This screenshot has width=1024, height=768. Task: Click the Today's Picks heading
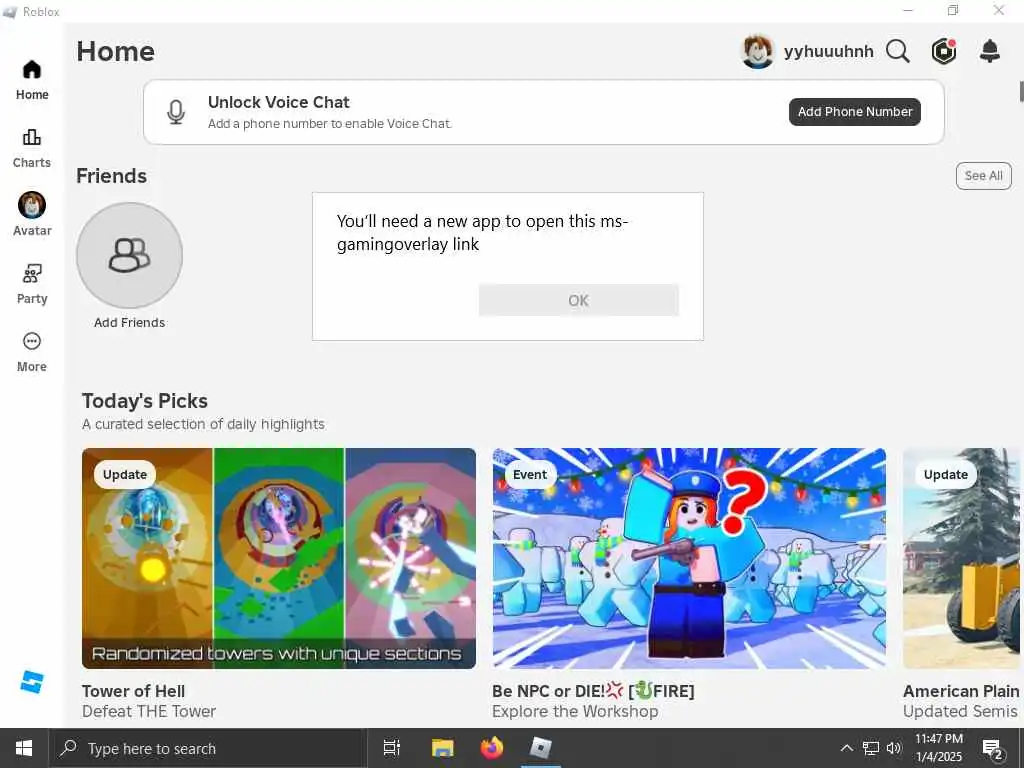coord(145,401)
